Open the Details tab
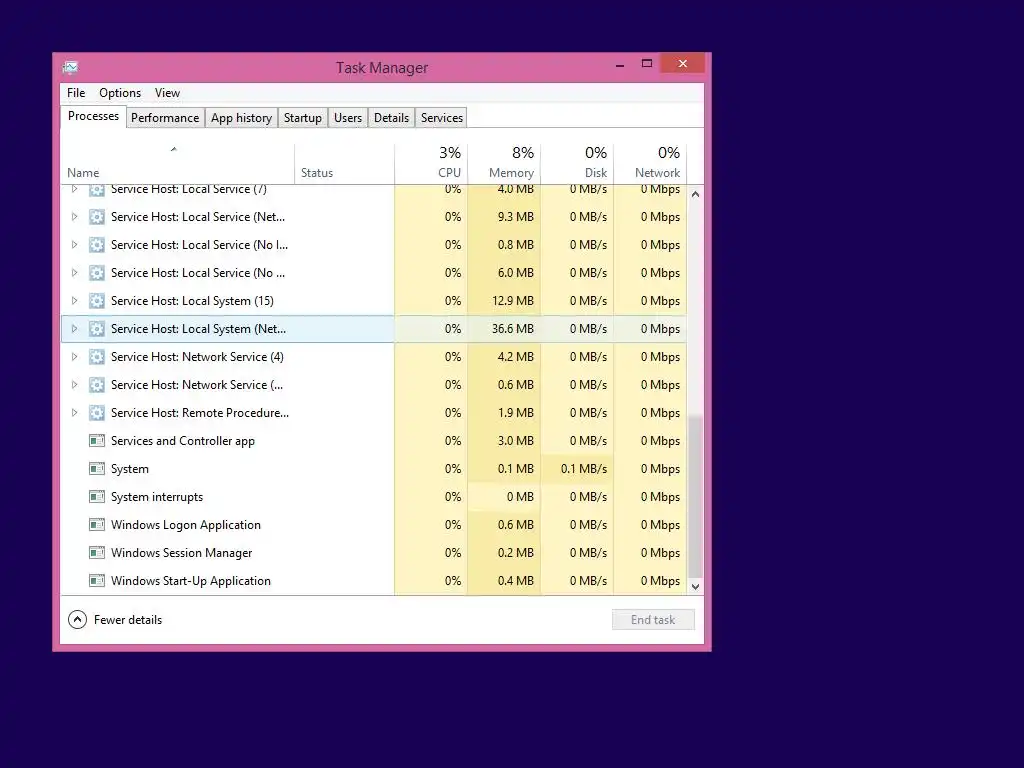Image resolution: width=1024 pixels, height=768 pixels. [x=391, y=118]
